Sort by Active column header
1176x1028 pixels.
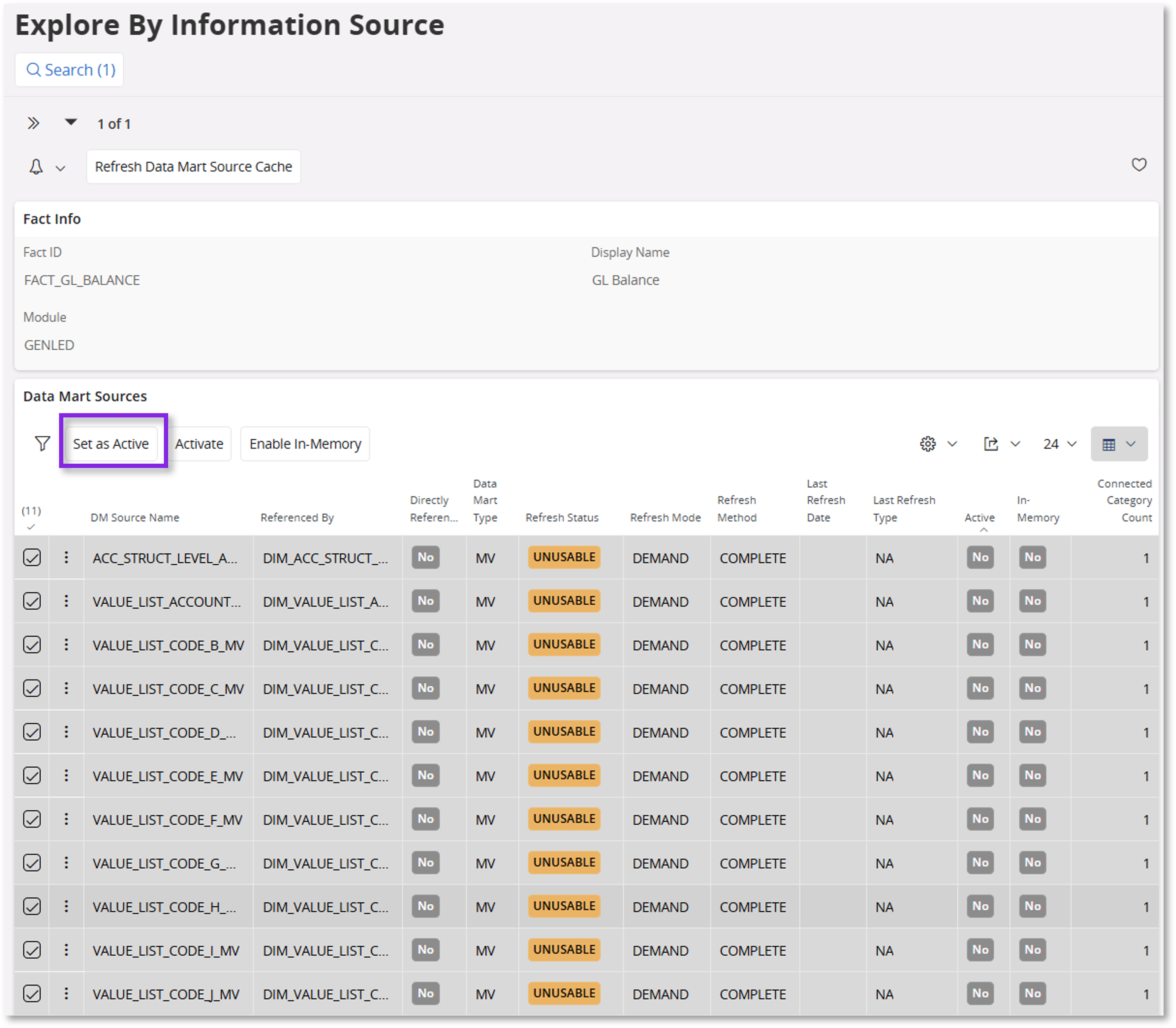pyautogui.click(x=979, y=518)
